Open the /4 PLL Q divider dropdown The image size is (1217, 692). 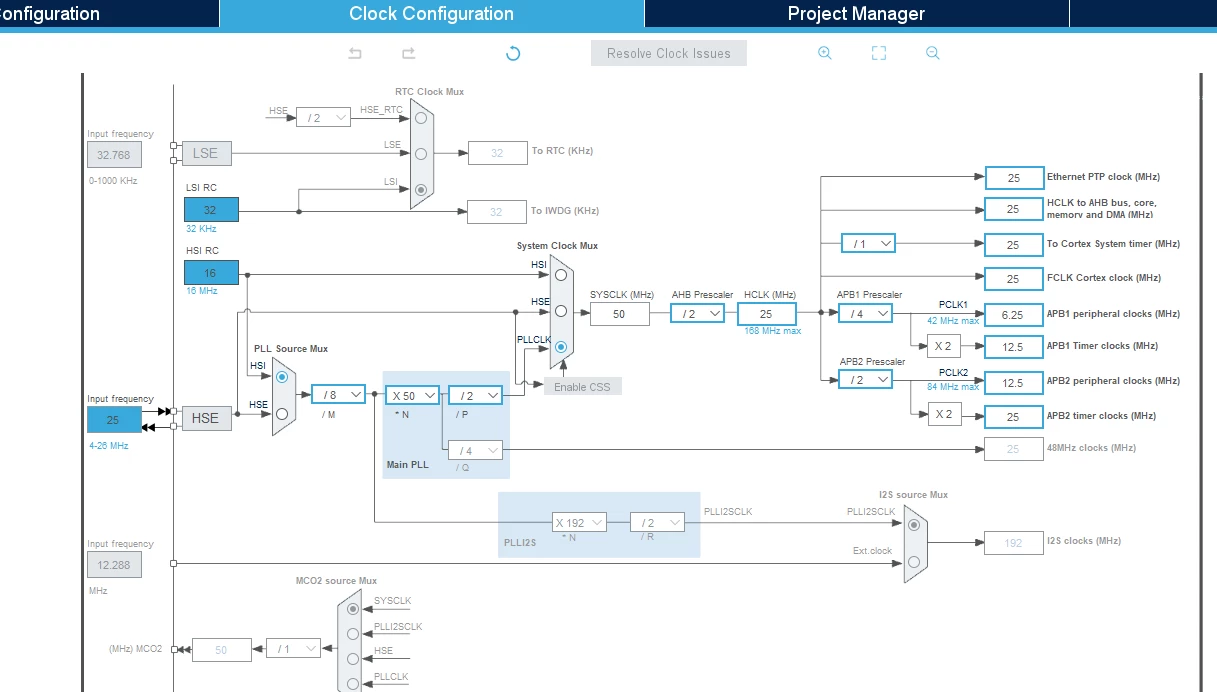(475, 451)
